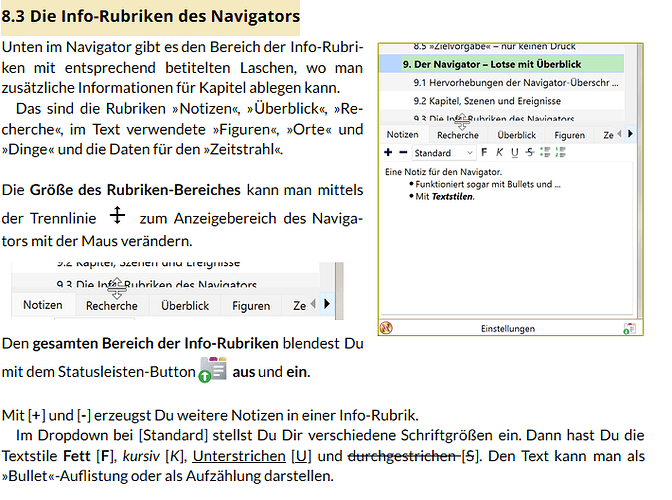This screenshot has height=500, width=672.
Task: Click the right scroll arrow for more tabs
Action: point(632,134)
